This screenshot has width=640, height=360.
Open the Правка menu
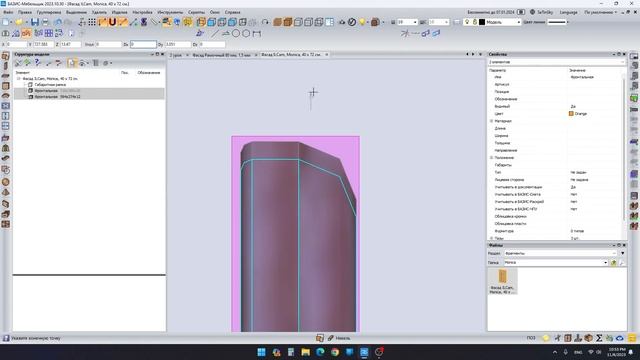pos(24,12)
